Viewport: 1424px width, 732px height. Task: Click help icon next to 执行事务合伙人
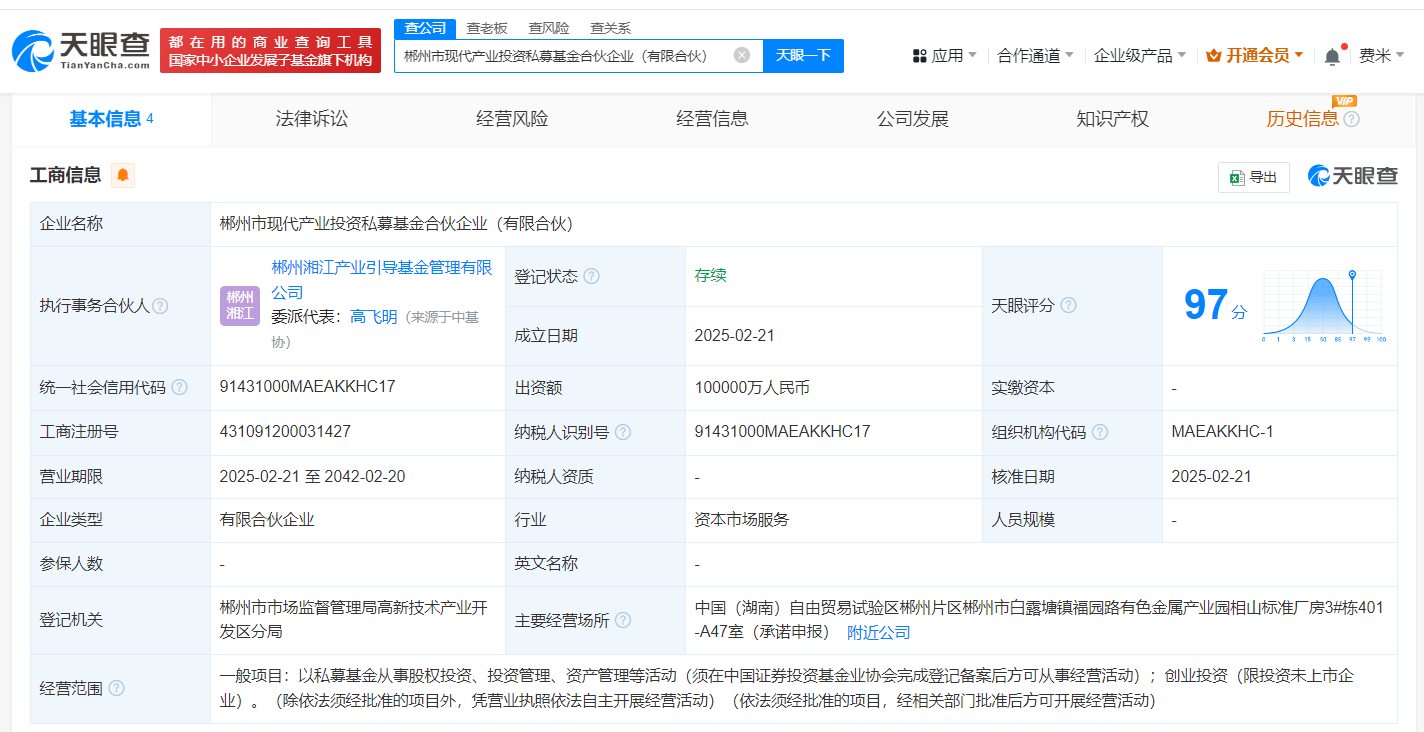160,306
